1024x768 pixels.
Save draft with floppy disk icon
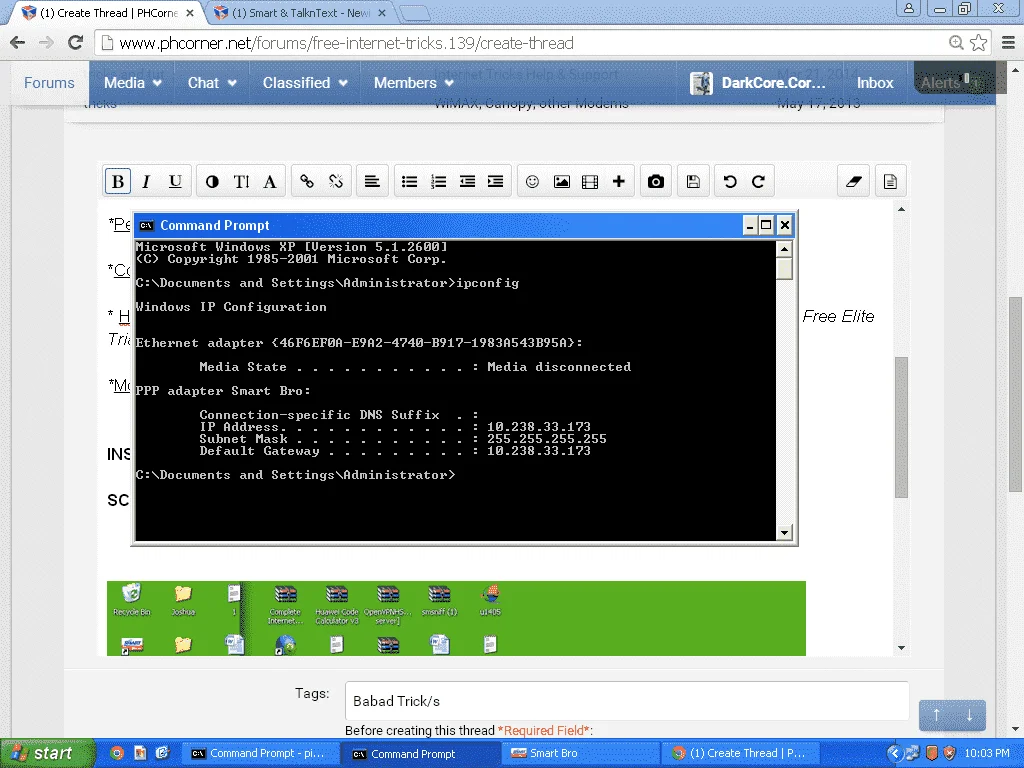(693, 182)
